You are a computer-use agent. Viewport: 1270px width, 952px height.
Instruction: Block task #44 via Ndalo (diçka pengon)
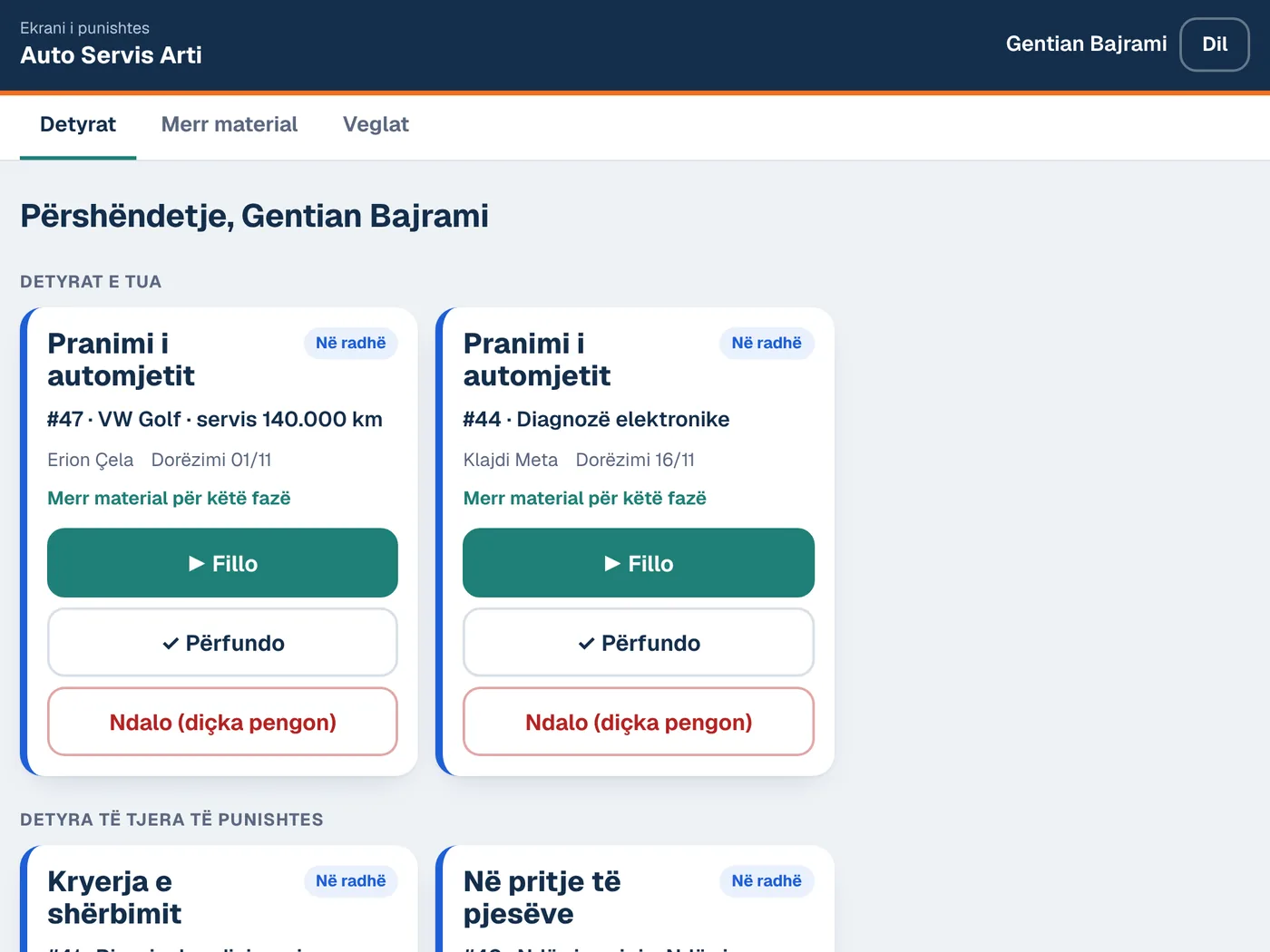[x=639, y=722]
